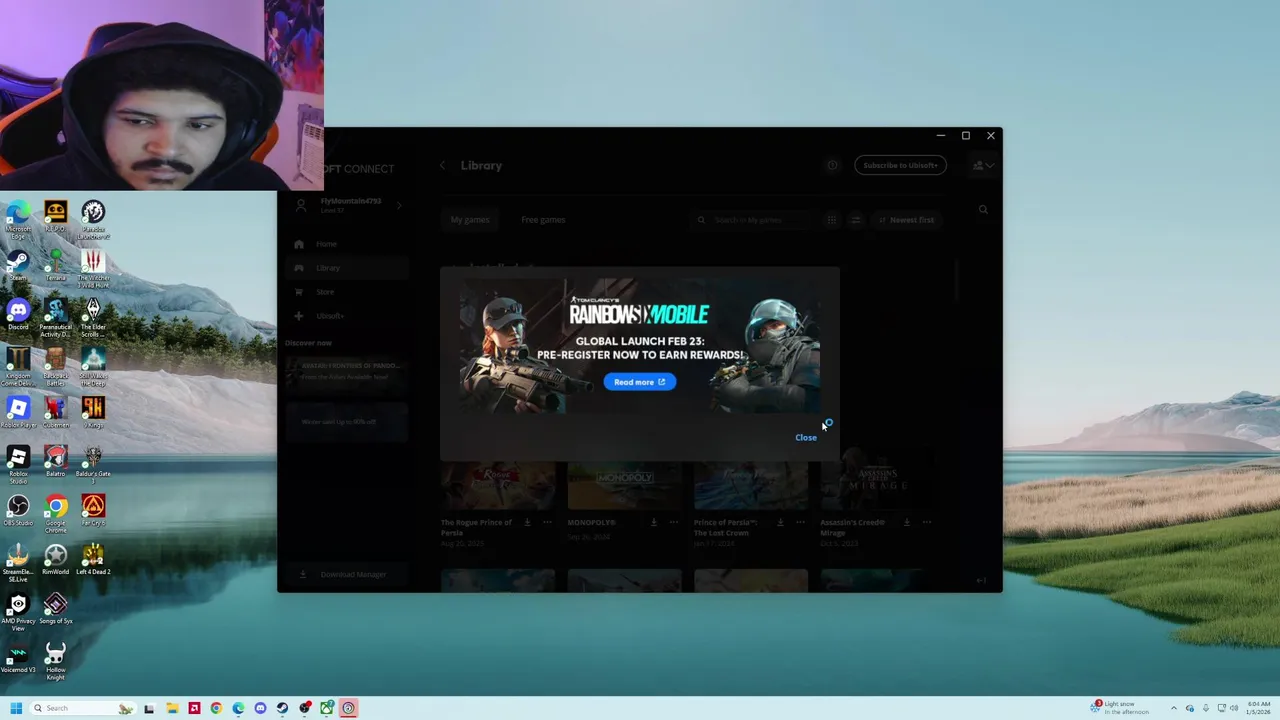The width and height of the screenshot is (1280, 720).
Task: Open help icon beside Subscribe button
Action: [832, 165]
